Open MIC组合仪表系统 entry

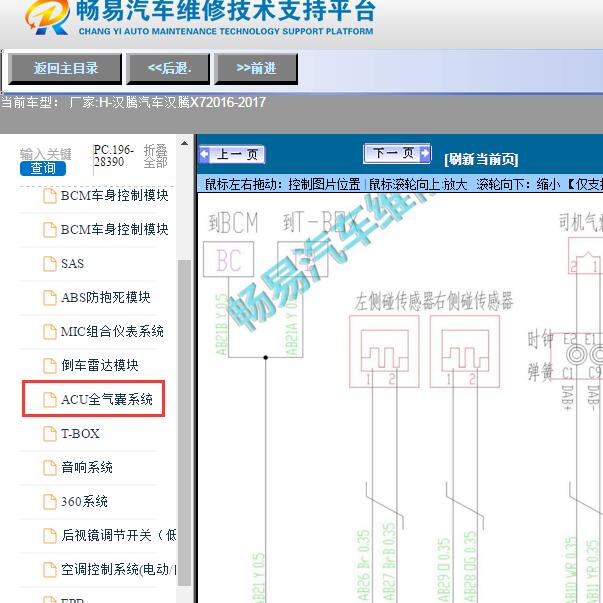pos(112,331)
